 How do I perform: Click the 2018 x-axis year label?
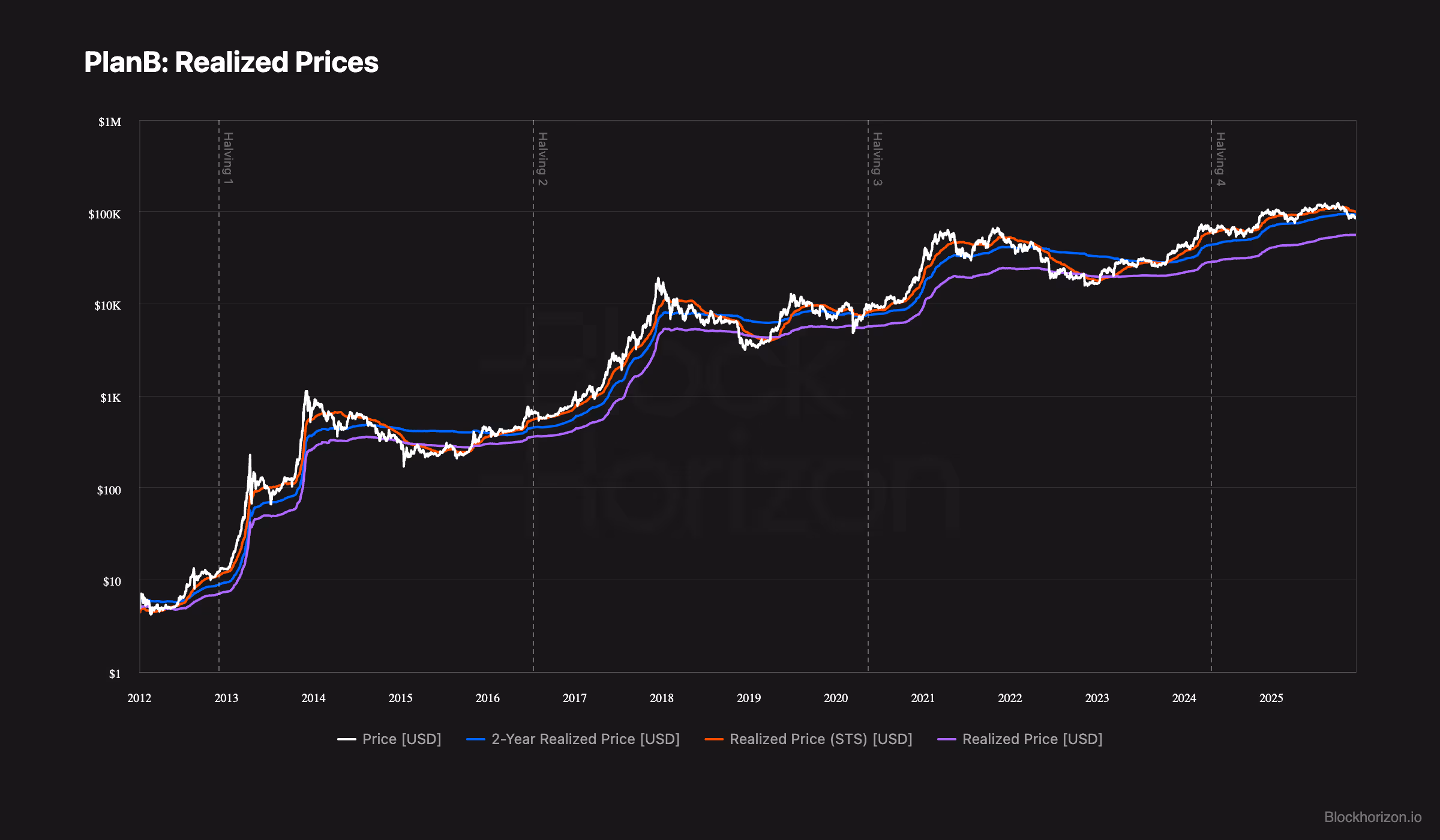click(661, 698)
